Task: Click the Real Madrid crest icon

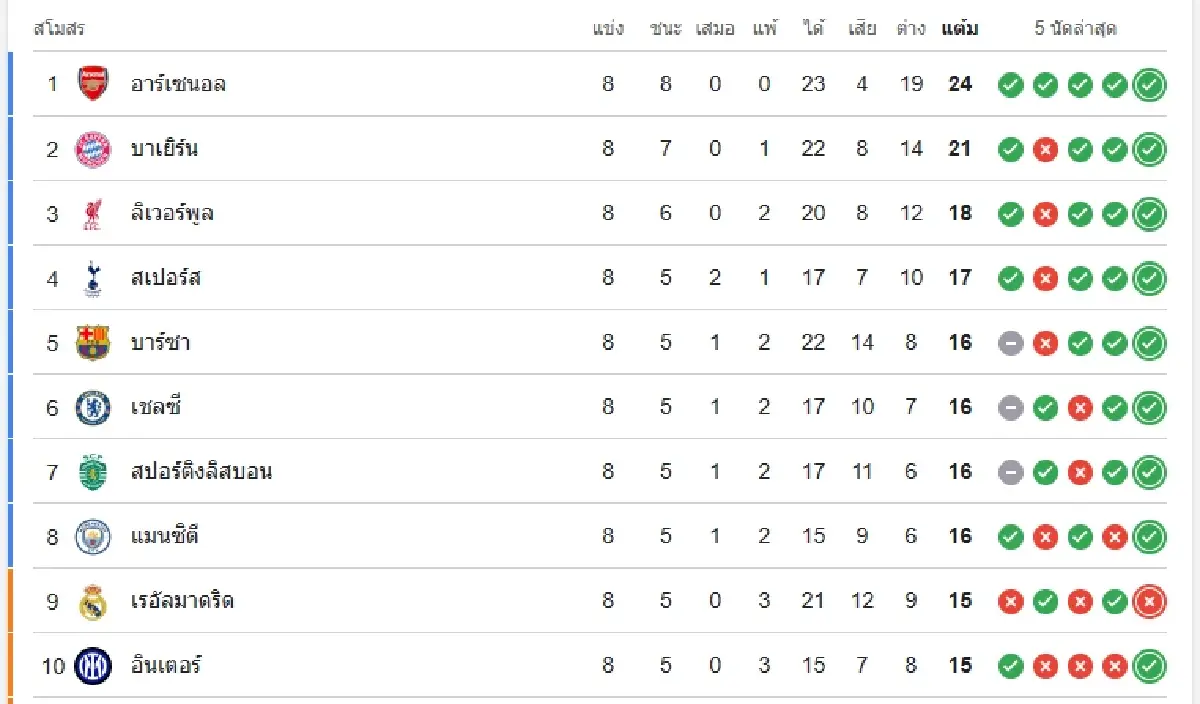Action: click(93, 601)
